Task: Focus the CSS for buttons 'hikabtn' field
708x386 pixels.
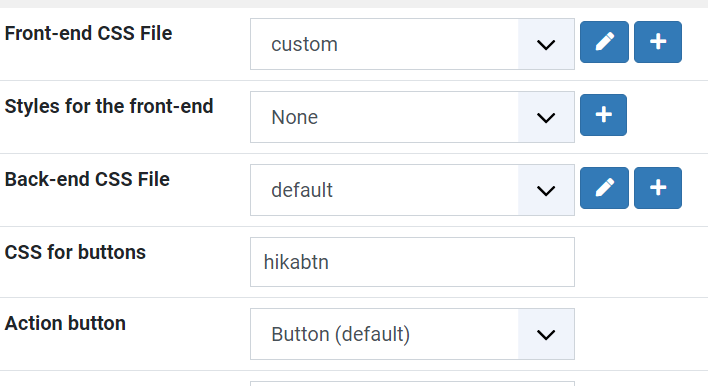Action: pyautogui.click(x=412, y=262)
